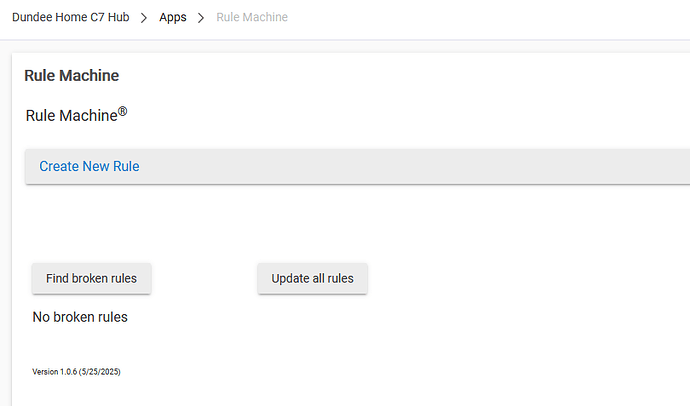Click the Rule Machine® app title
Screen dimensions: 690x406
[70, 116]
